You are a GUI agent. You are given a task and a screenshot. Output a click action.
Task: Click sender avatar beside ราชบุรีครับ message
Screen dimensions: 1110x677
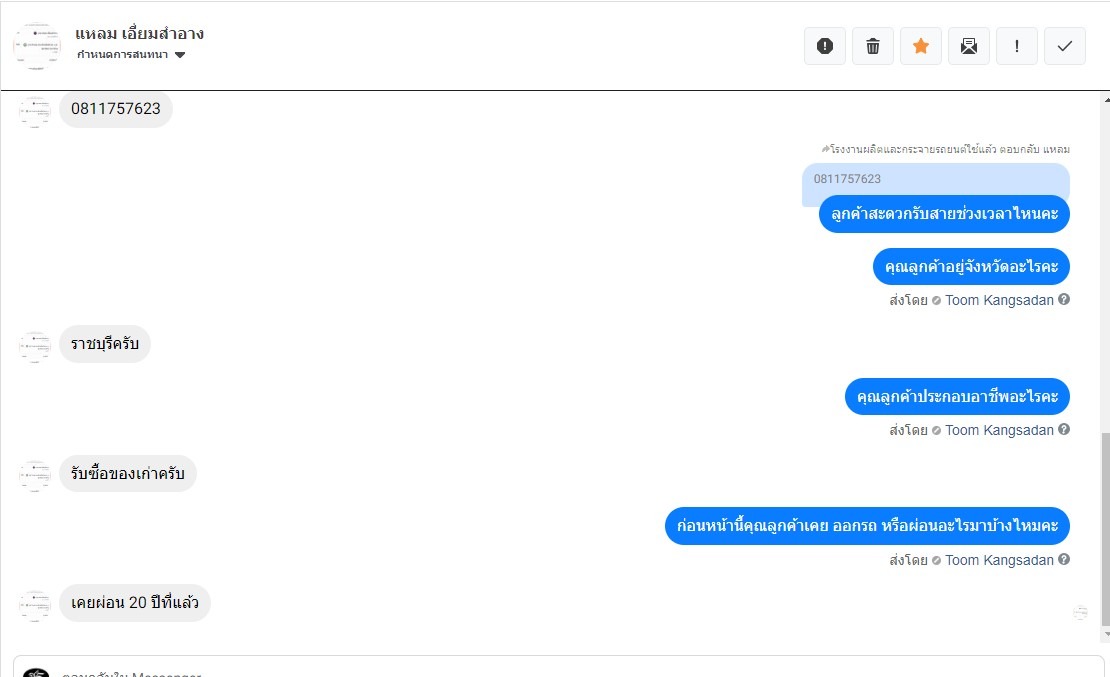(35, 347)
